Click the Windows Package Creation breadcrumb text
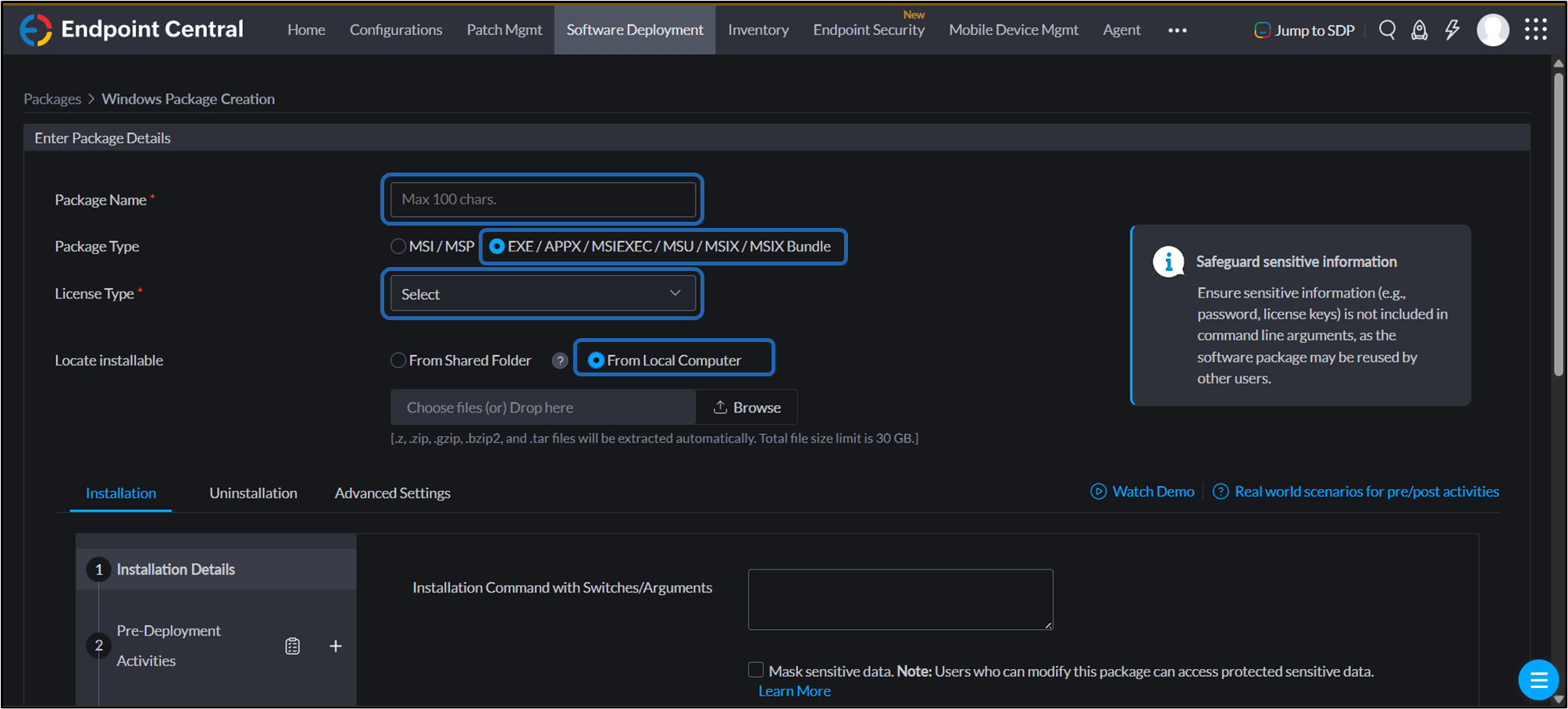The height and width of the screenshot is (709, 1568). click(188, 99)
